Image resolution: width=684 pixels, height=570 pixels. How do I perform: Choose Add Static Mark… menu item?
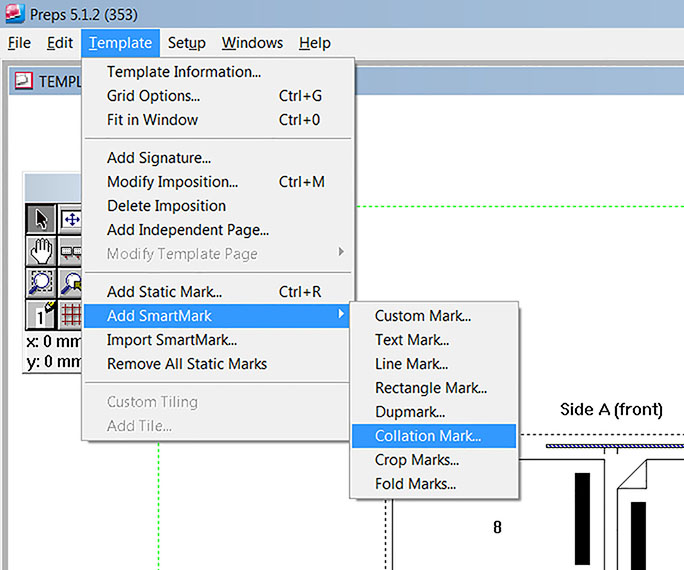click(x=217, y=291)
